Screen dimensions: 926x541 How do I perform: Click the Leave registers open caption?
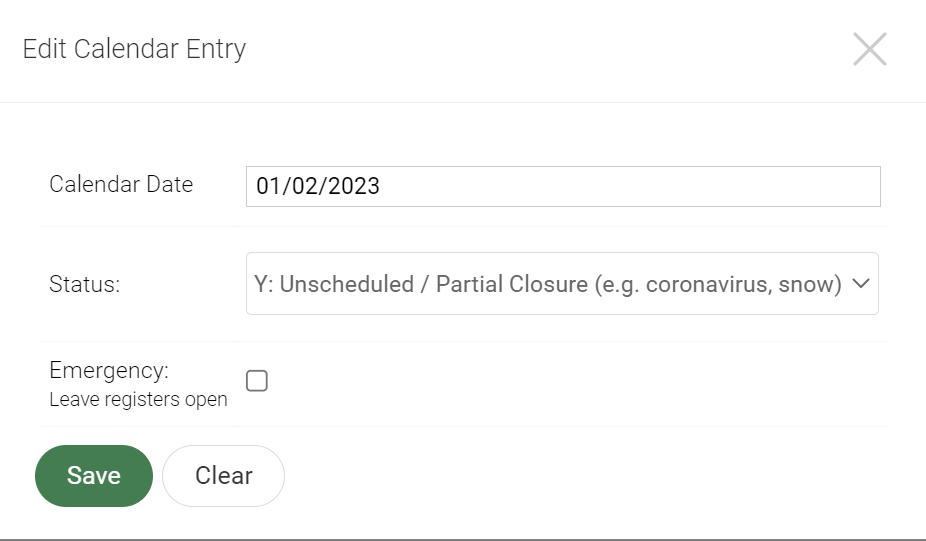pyautogui.click(x=138, y=400)
